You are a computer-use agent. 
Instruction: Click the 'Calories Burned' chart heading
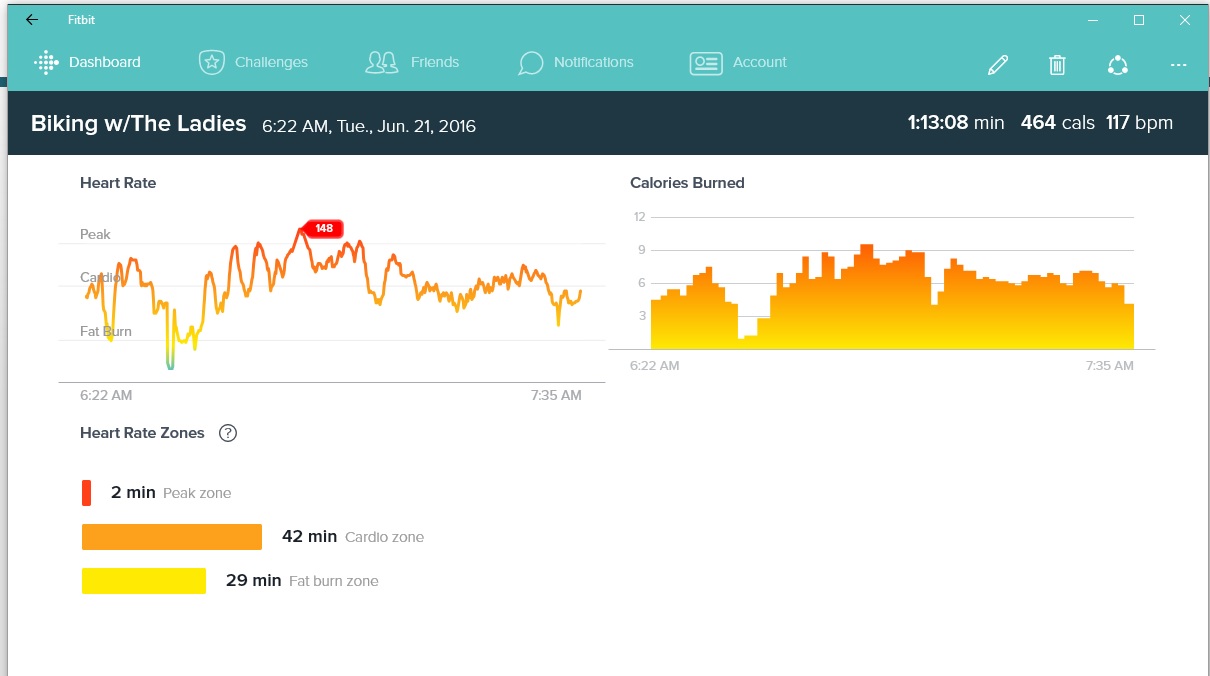[x=687, y=183]
